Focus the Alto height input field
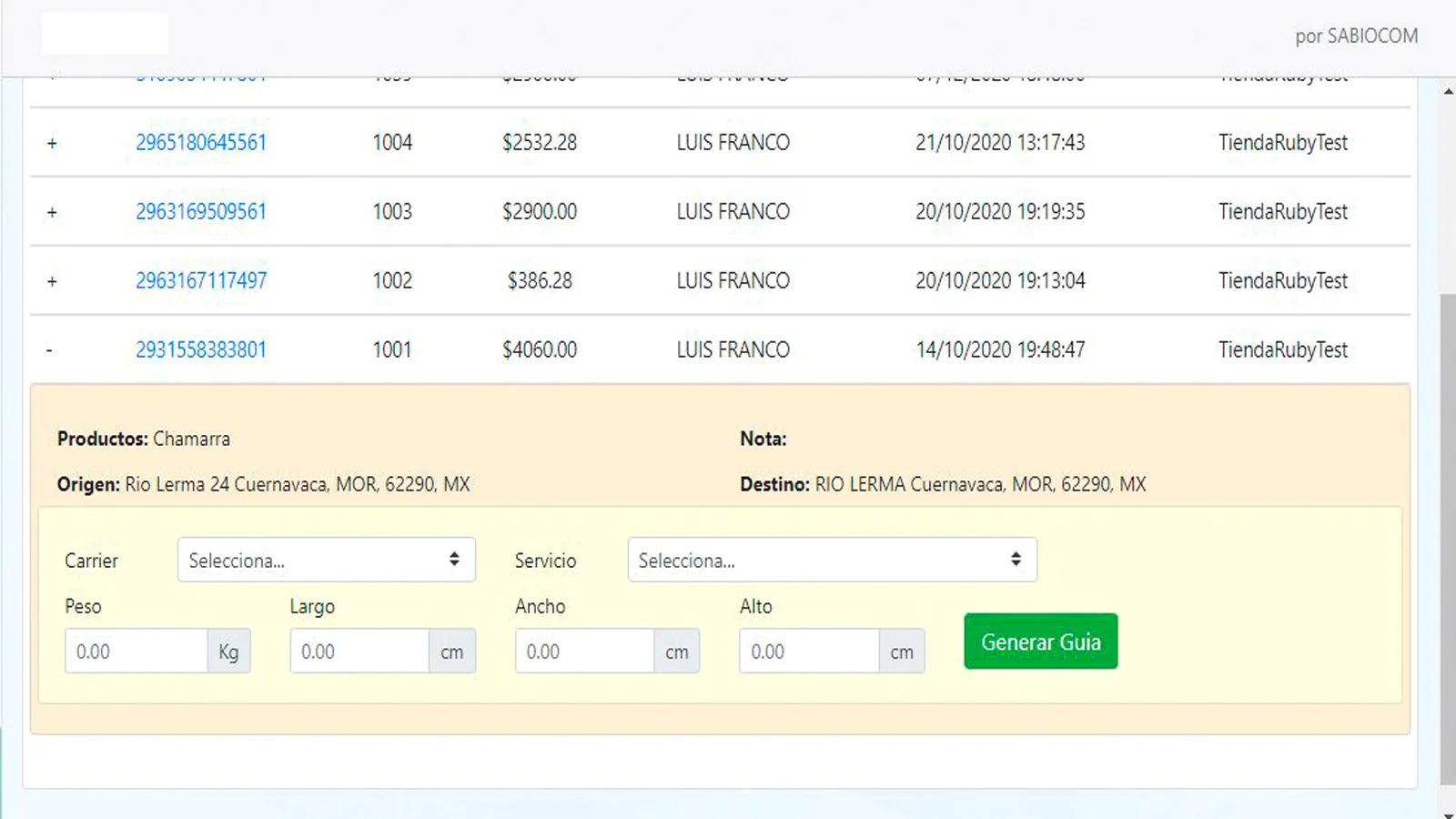 coord(809,652)
